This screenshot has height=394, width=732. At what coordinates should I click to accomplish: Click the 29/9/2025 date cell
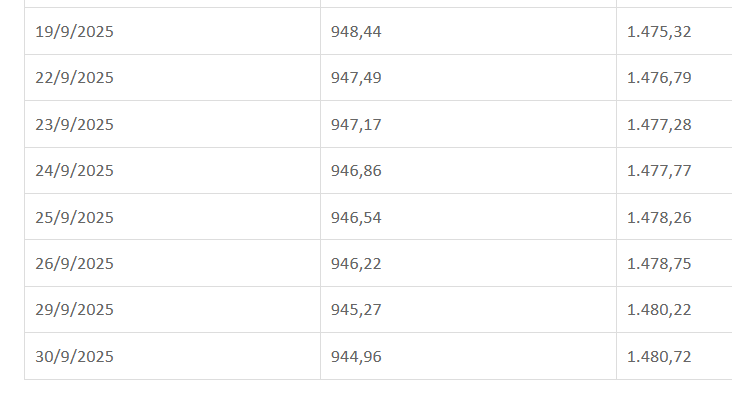tap(172, 310)
